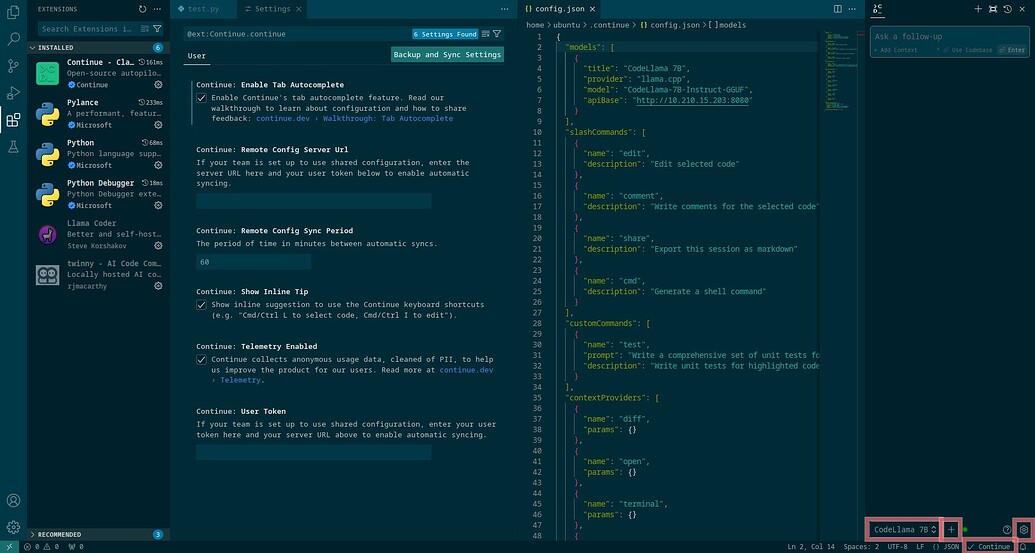The image size is (1035, 553).
Task: Open the Explorer view in activity bar
Action: (13, 12)
